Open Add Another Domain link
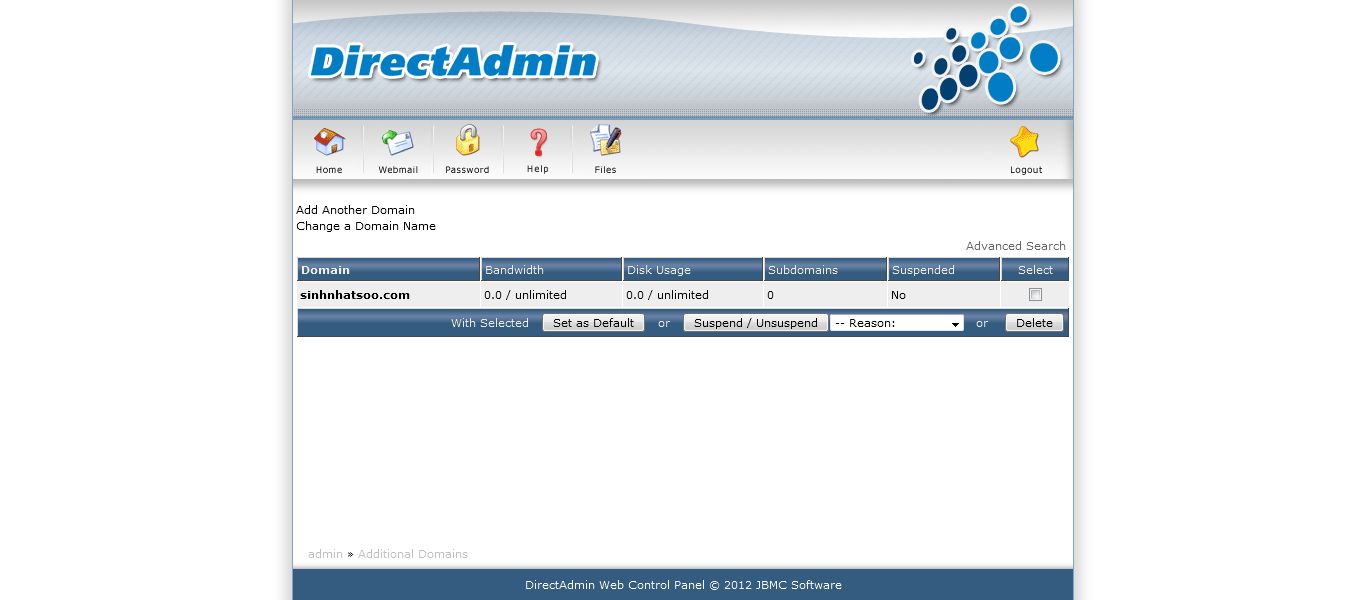Screen dimensions: 1366x600 point(355,210)
